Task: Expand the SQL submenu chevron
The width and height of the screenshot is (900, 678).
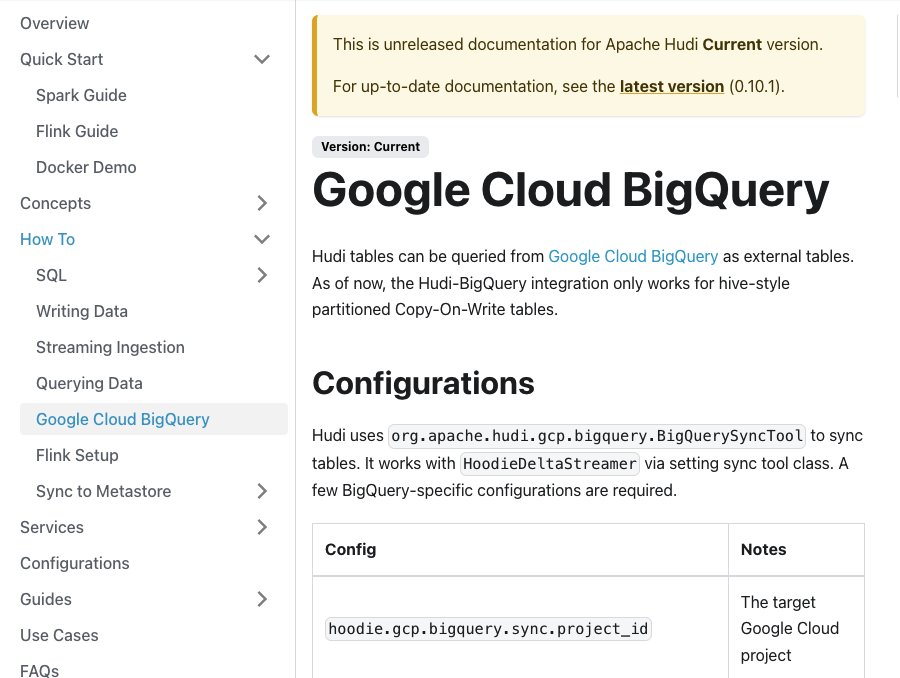Action: 262,275
